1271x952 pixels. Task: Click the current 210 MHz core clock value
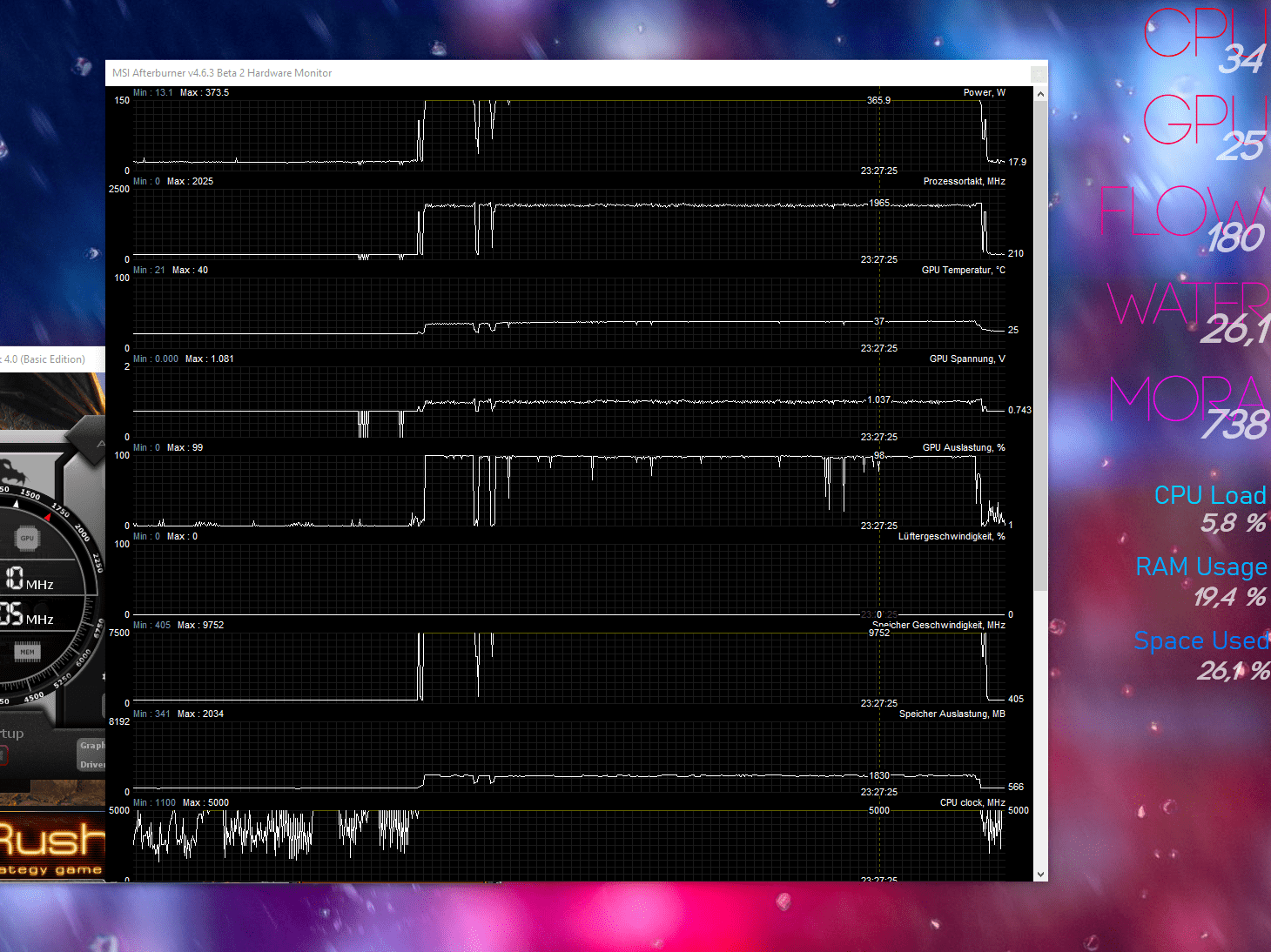pos(1015,253)
